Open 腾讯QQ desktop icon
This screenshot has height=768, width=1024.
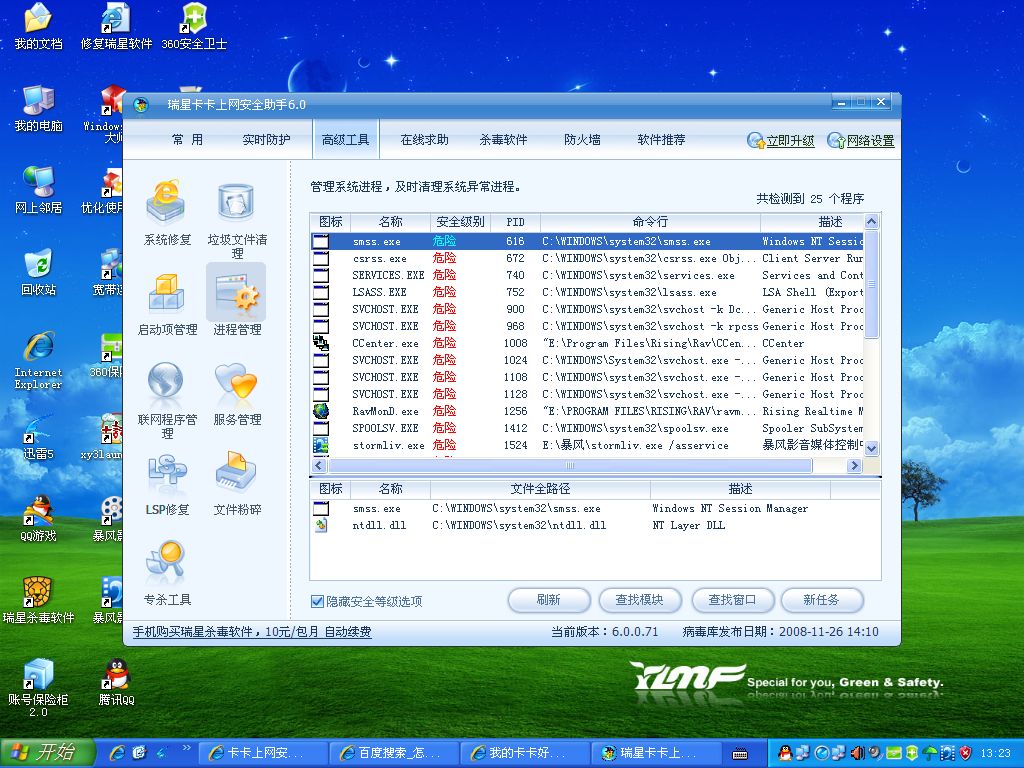coord(116,683)
